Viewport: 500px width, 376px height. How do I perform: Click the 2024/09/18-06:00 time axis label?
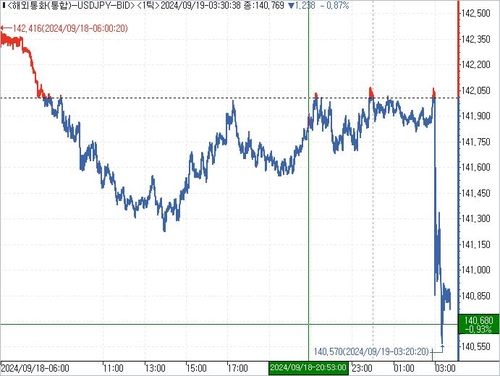pos(35,368)
